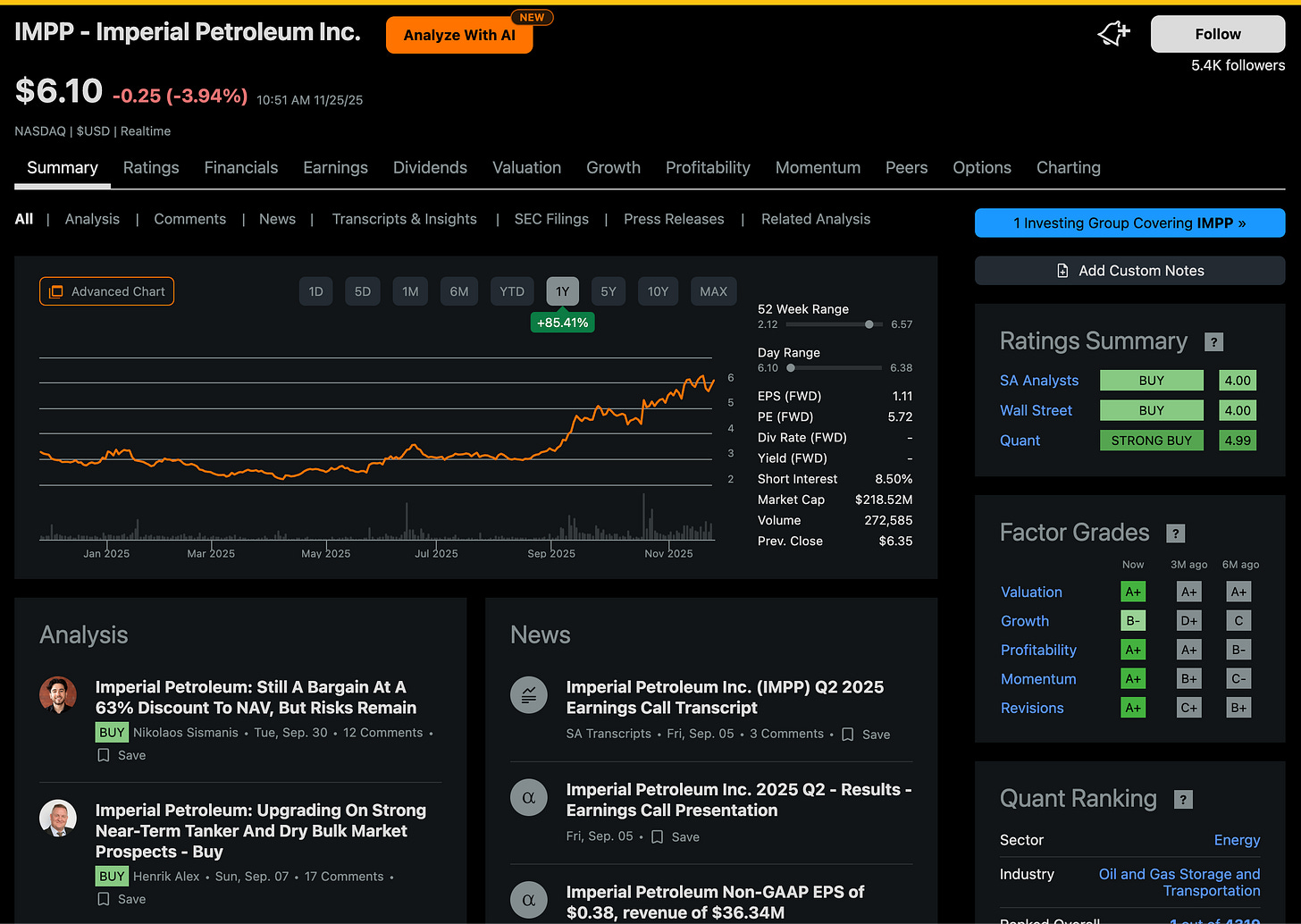Click the Advanced Chart icon button
The image size is (1301, 924).
[x=106, y=291]
